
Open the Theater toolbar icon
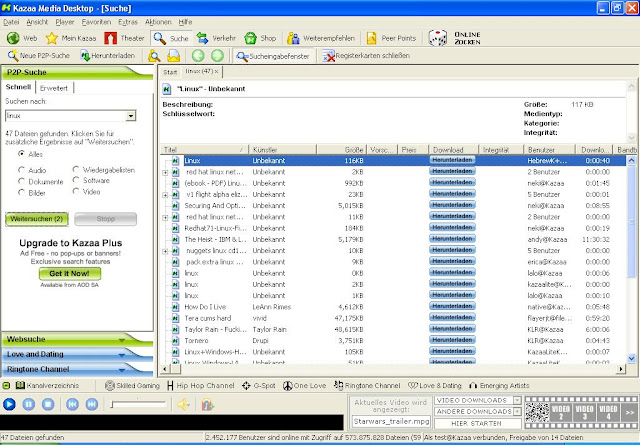(110, 38)
